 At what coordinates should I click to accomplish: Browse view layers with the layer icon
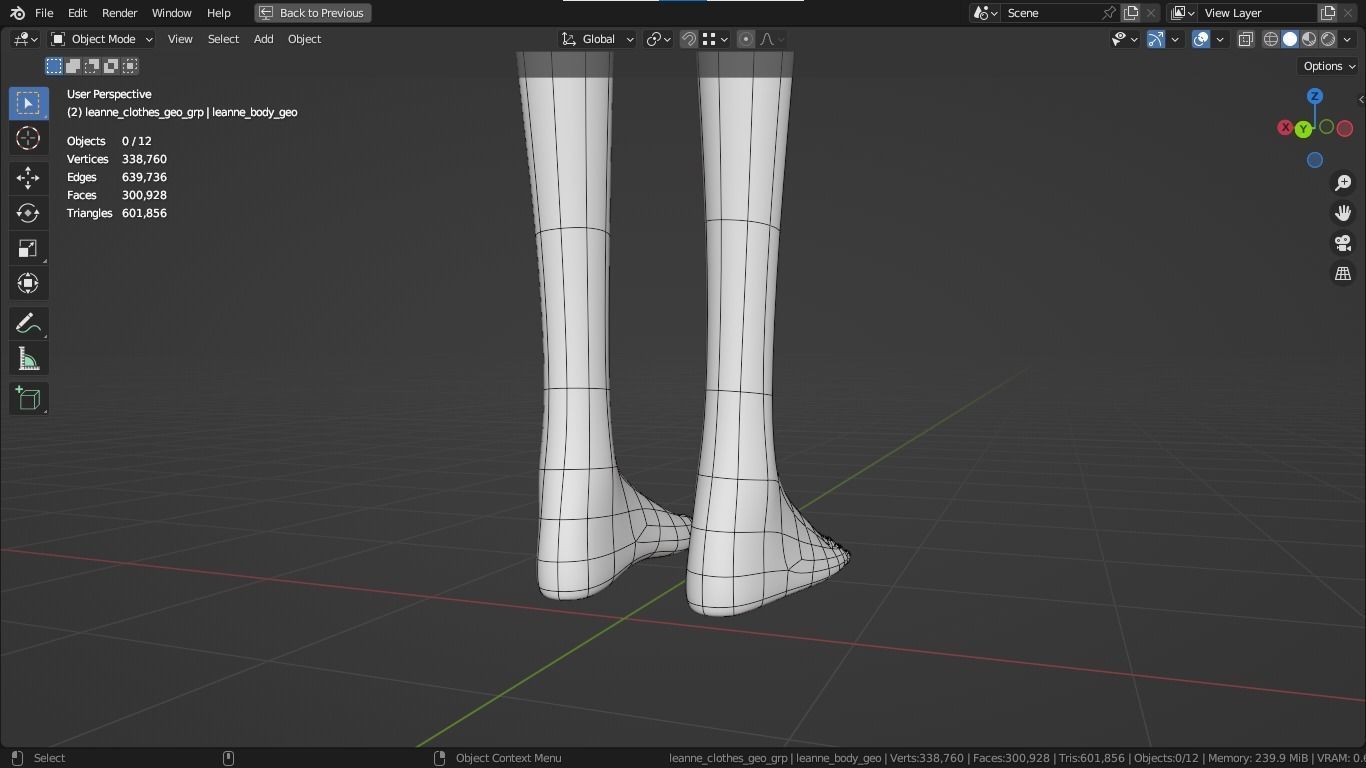click(1181, 13)
